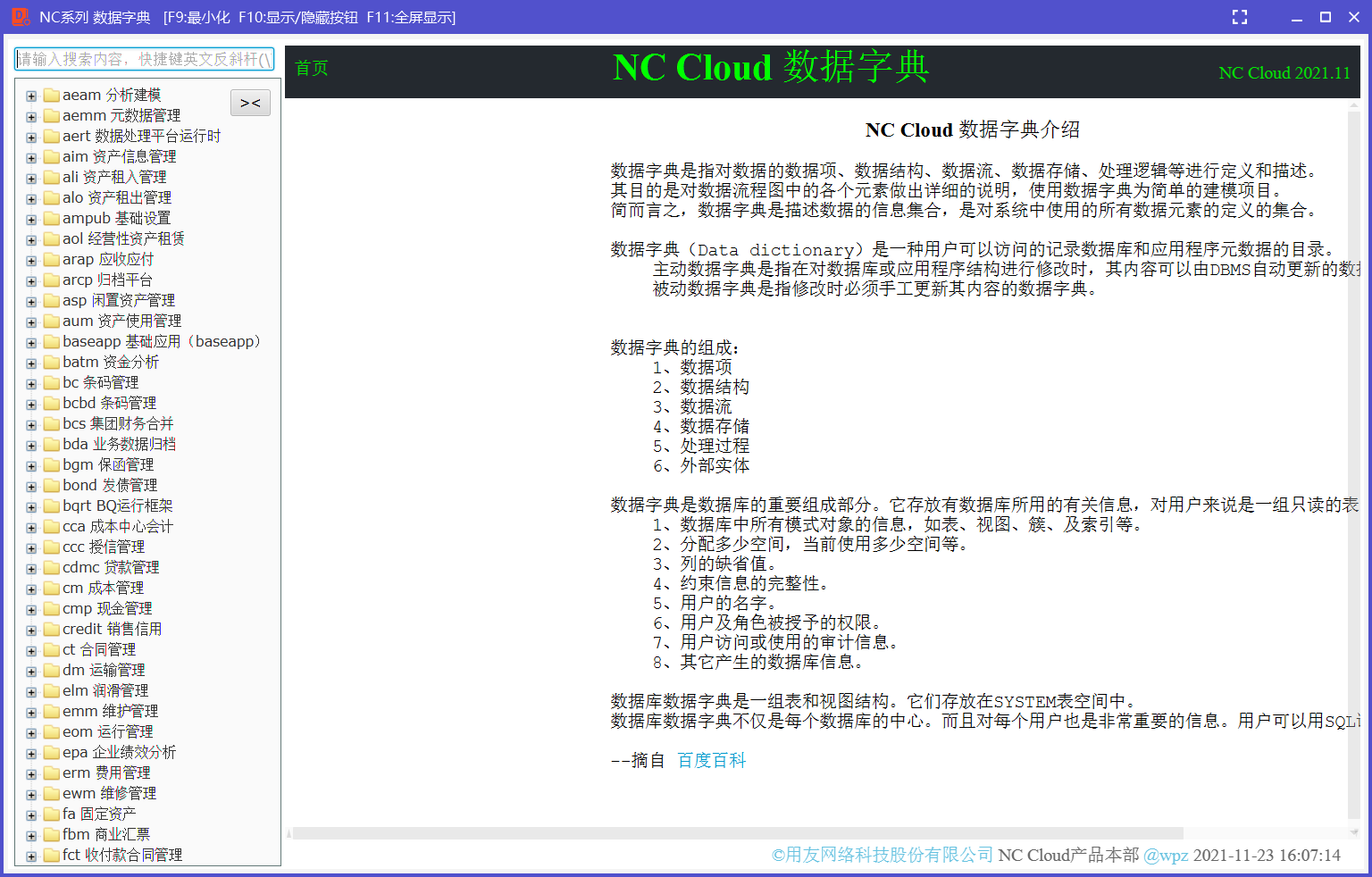
Task: Expand the bond 发债管理 tree node
Action: tap(31, 485)
